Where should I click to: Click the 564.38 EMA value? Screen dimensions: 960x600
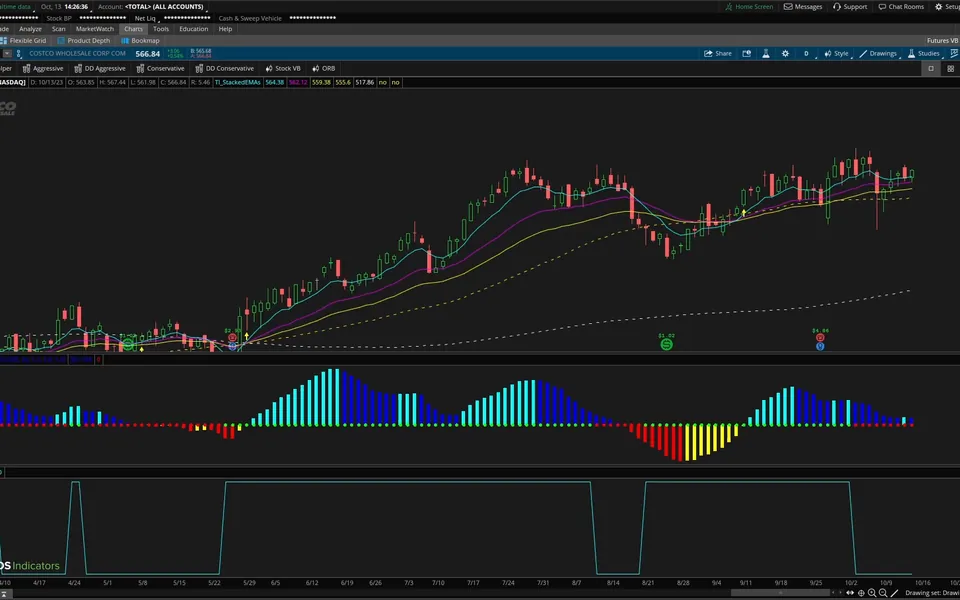274,82
